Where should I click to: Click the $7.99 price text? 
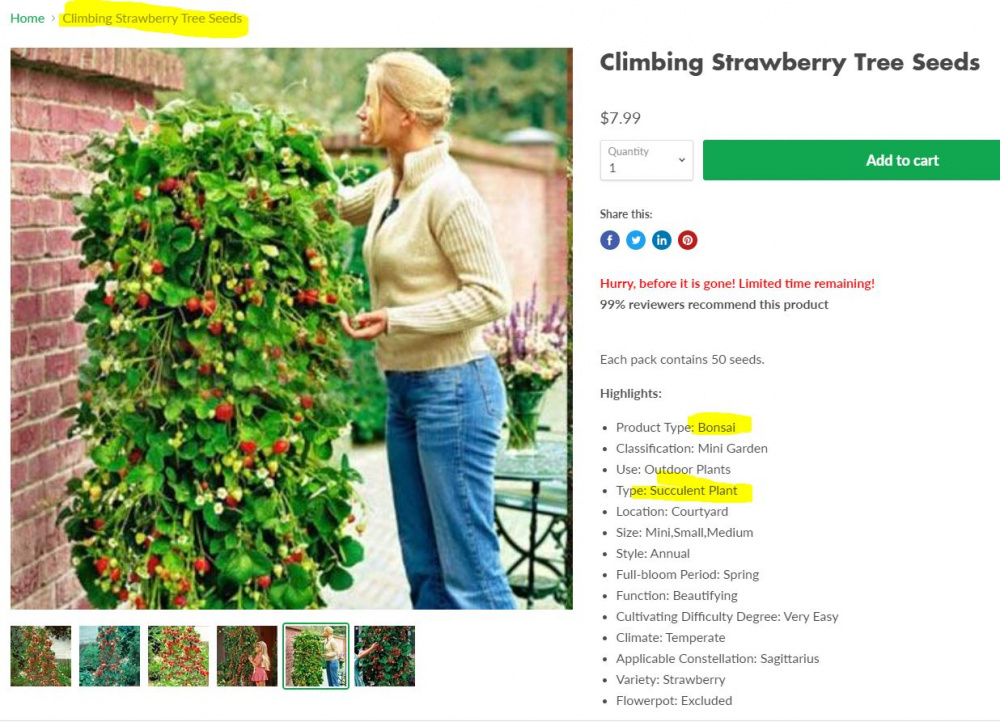point(620,118)
